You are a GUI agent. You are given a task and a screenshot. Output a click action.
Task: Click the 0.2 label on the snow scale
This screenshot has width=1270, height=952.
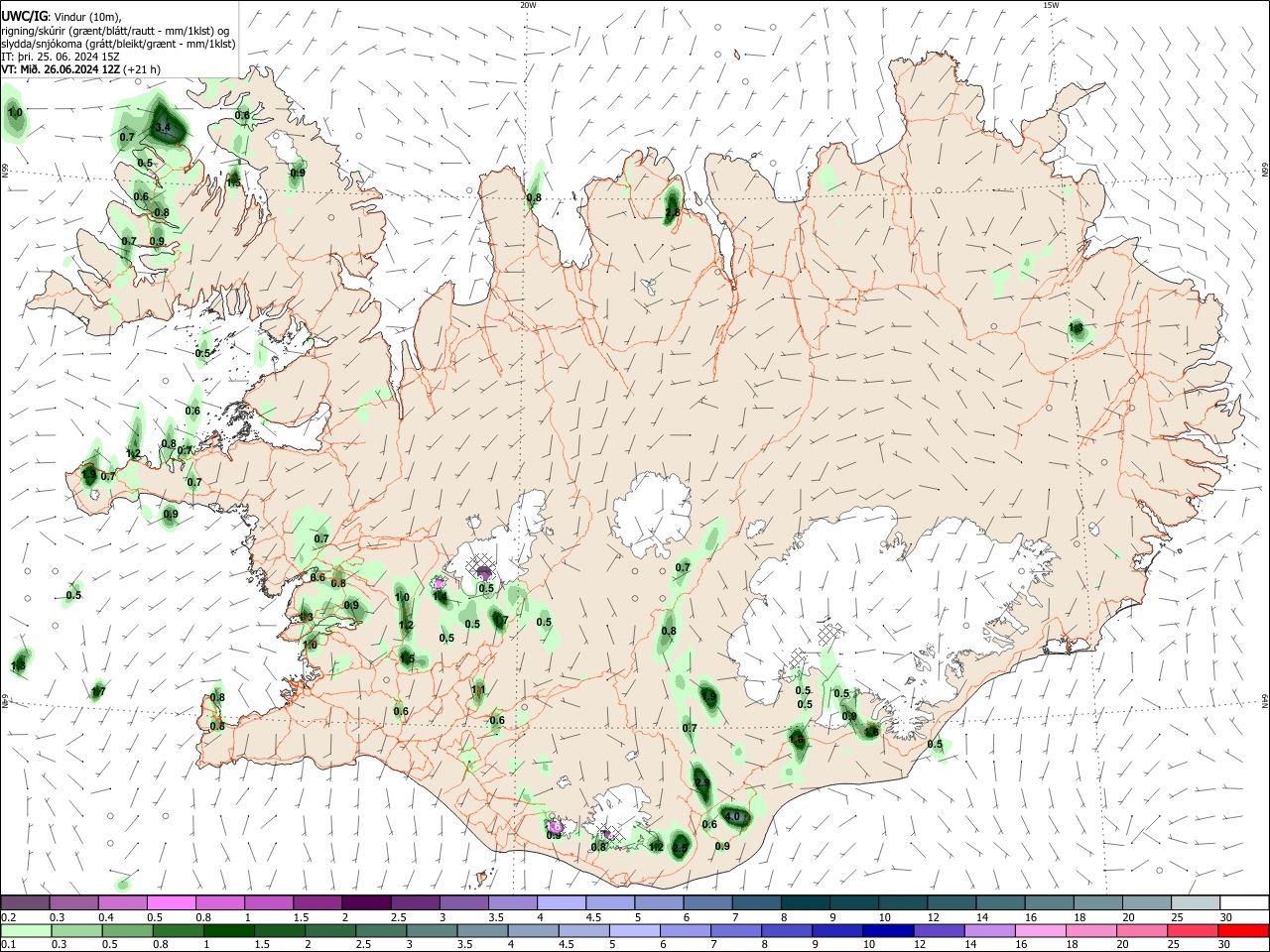8,917
